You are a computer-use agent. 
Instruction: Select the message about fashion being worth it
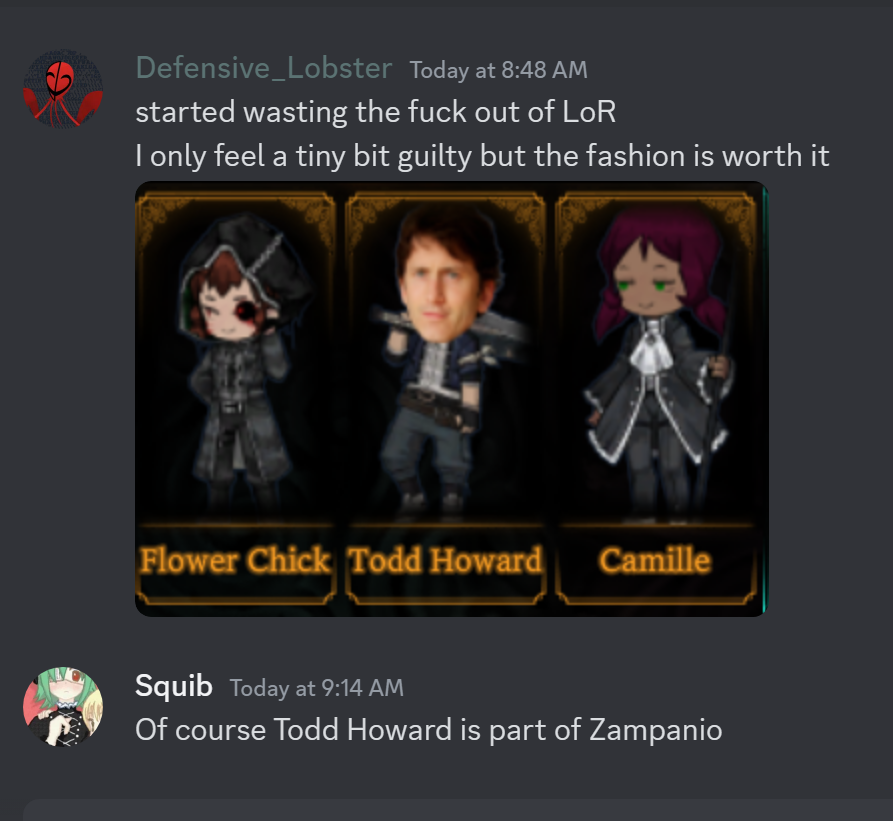[482, 156]
